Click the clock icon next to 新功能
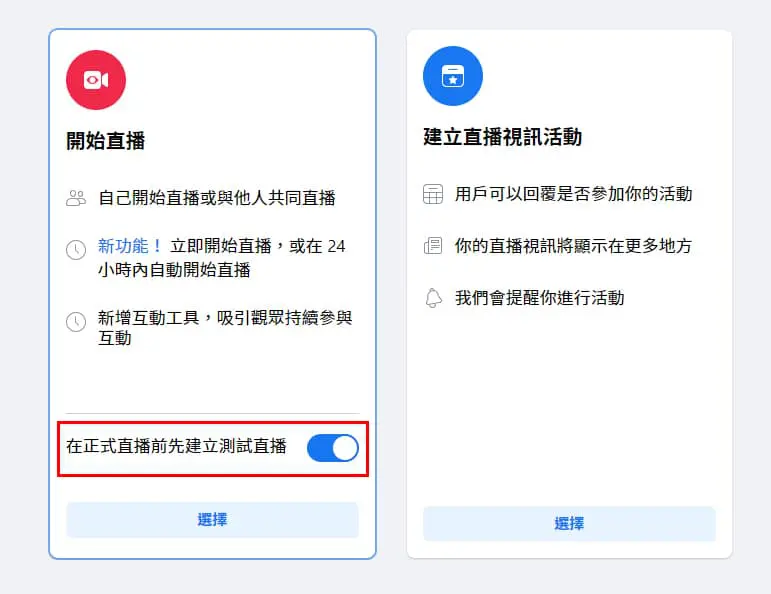 click(76, 250)
